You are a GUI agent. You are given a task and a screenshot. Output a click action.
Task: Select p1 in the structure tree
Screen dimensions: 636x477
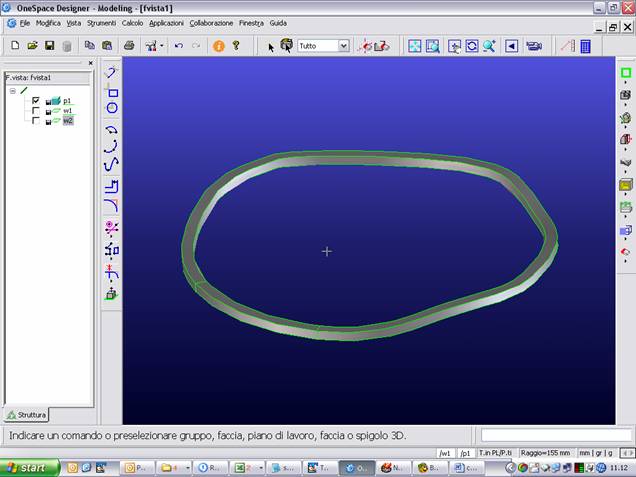[x=67, y=101]
